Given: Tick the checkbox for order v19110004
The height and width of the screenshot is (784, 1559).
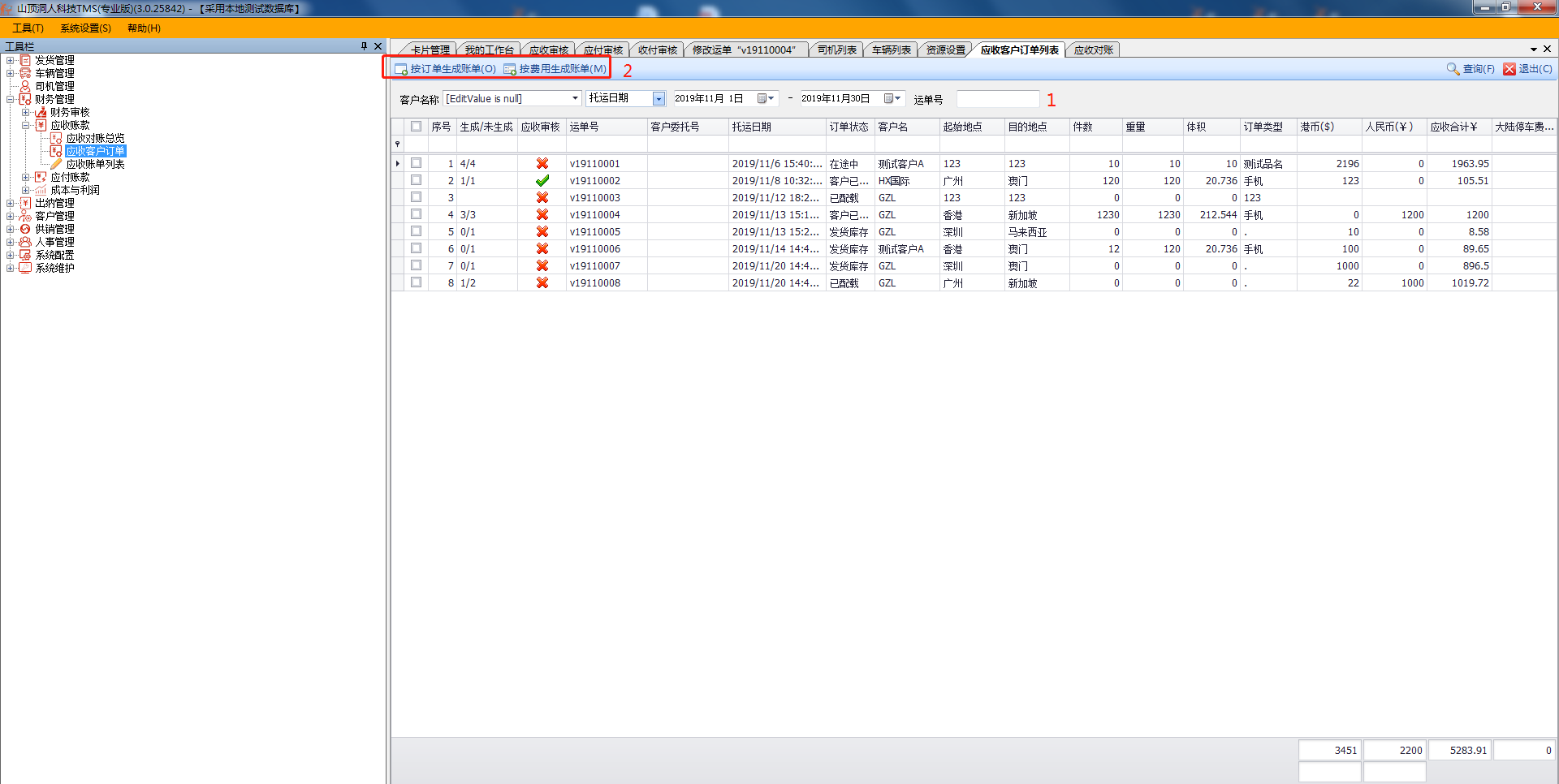Looking at the screenshot, I should (416, 214).
